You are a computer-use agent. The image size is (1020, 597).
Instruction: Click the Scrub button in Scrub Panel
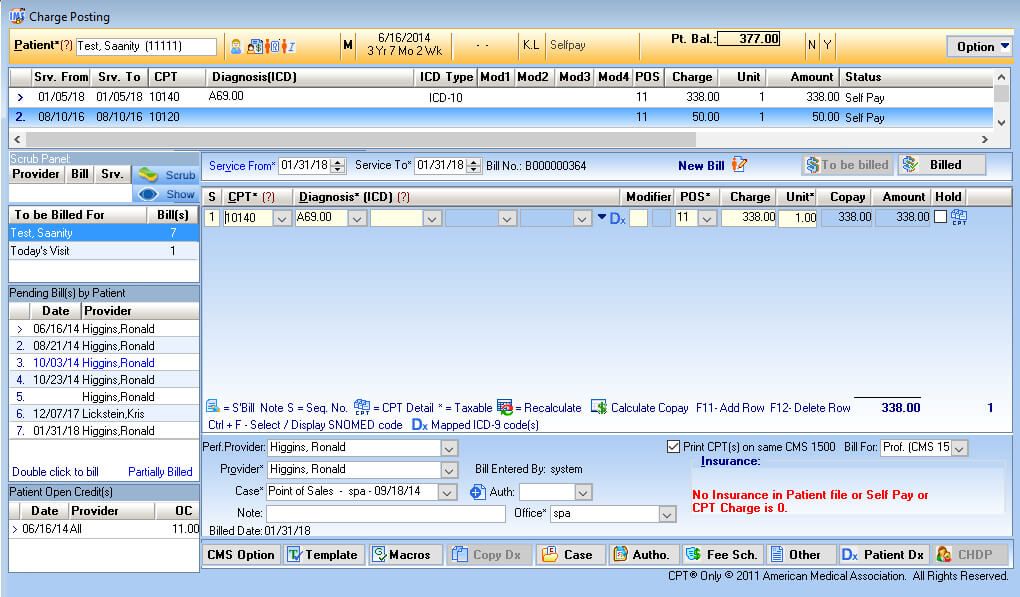click(x=167, y=175)
